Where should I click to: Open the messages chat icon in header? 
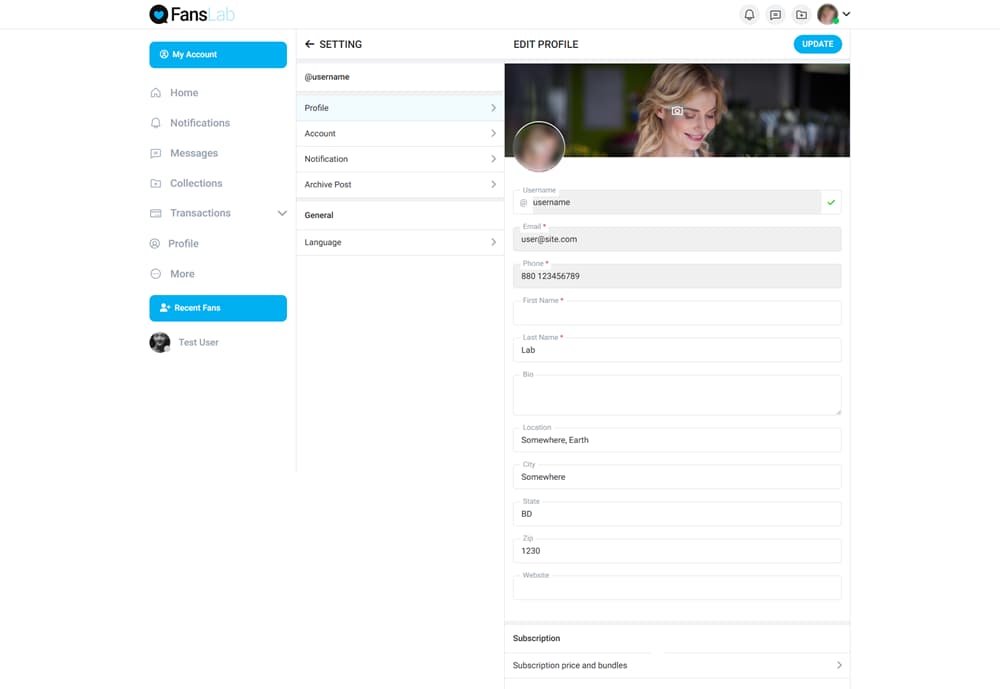coord(776,15)
